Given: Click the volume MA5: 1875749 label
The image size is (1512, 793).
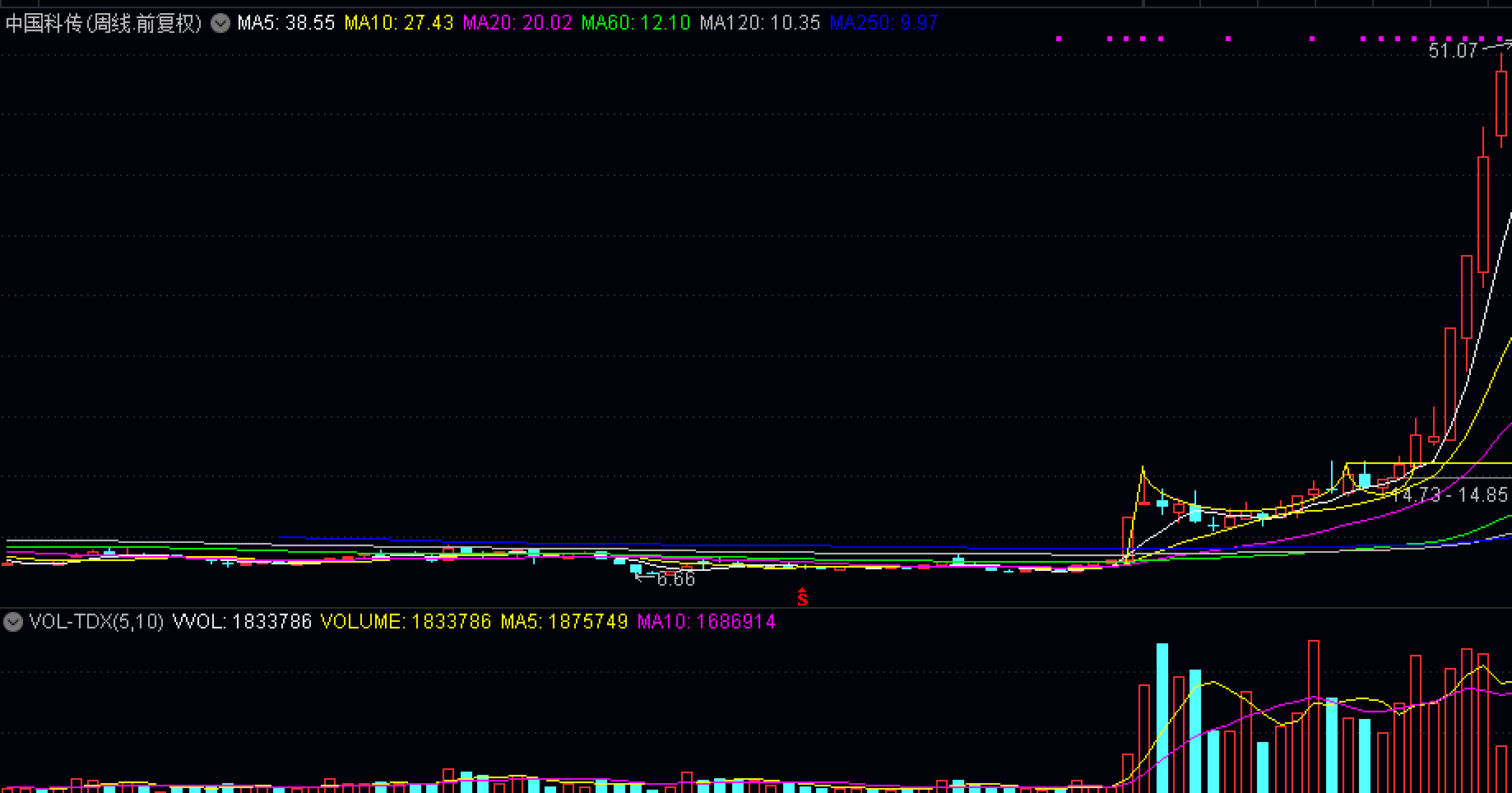Looking at the screenshot, I should click(564, 622).
